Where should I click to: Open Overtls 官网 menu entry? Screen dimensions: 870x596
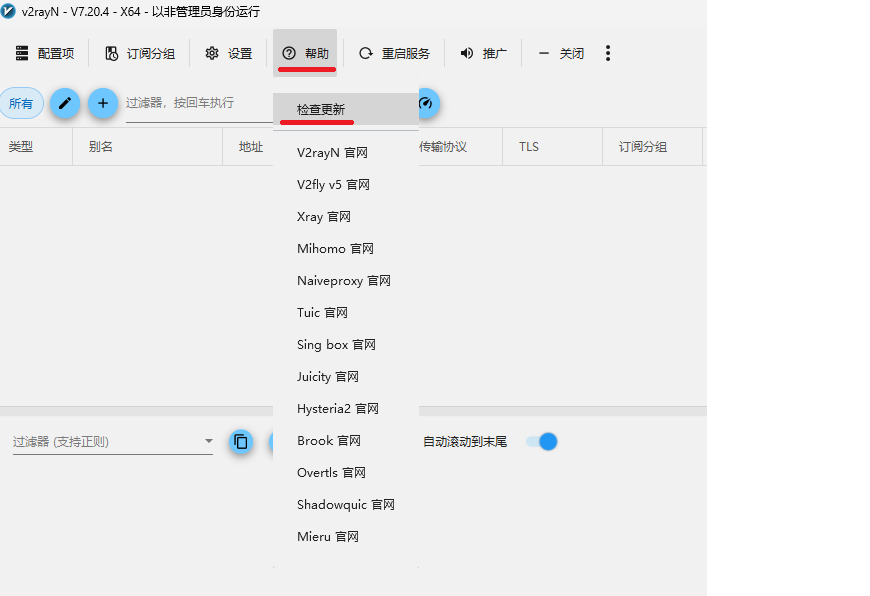[346, 473]
